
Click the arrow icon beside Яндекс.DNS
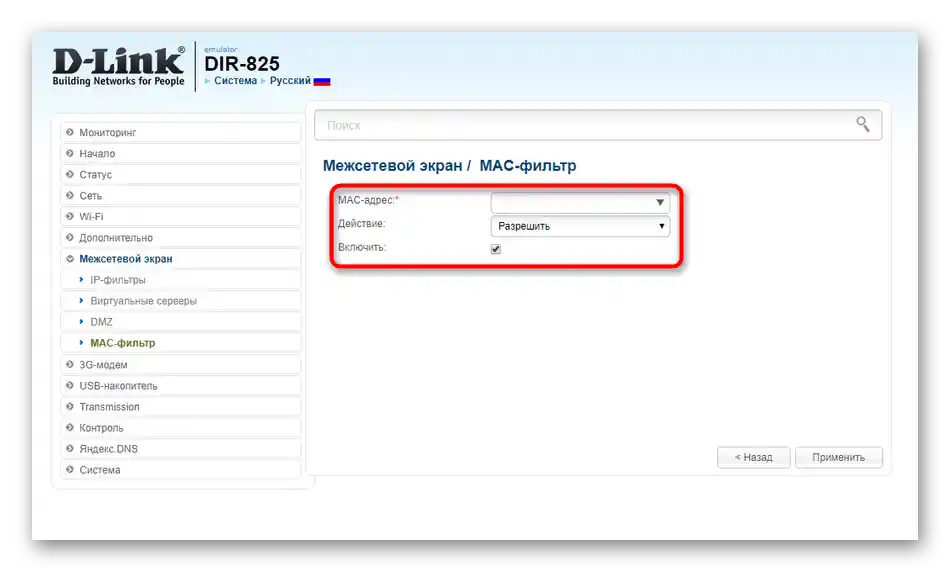pyautogui.click(x=70, y=449)
